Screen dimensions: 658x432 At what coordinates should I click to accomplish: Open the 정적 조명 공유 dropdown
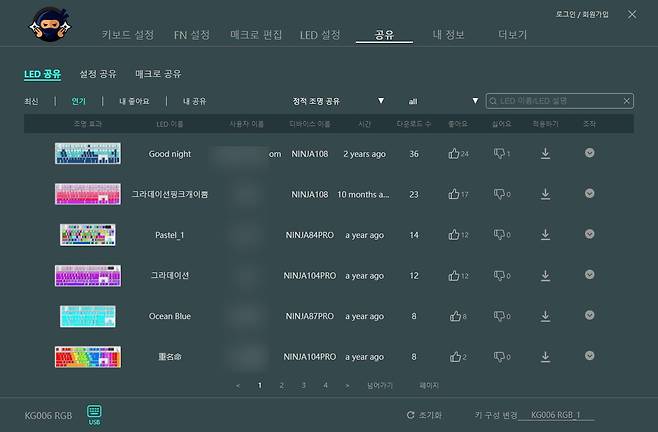tap(380, 101)
